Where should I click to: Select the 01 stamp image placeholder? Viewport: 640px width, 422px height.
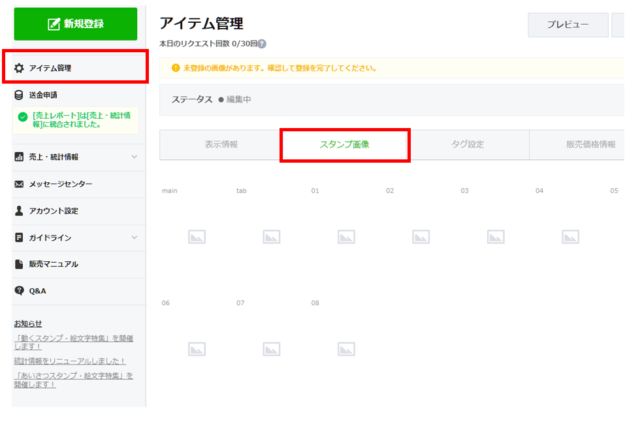coord(346,237)
